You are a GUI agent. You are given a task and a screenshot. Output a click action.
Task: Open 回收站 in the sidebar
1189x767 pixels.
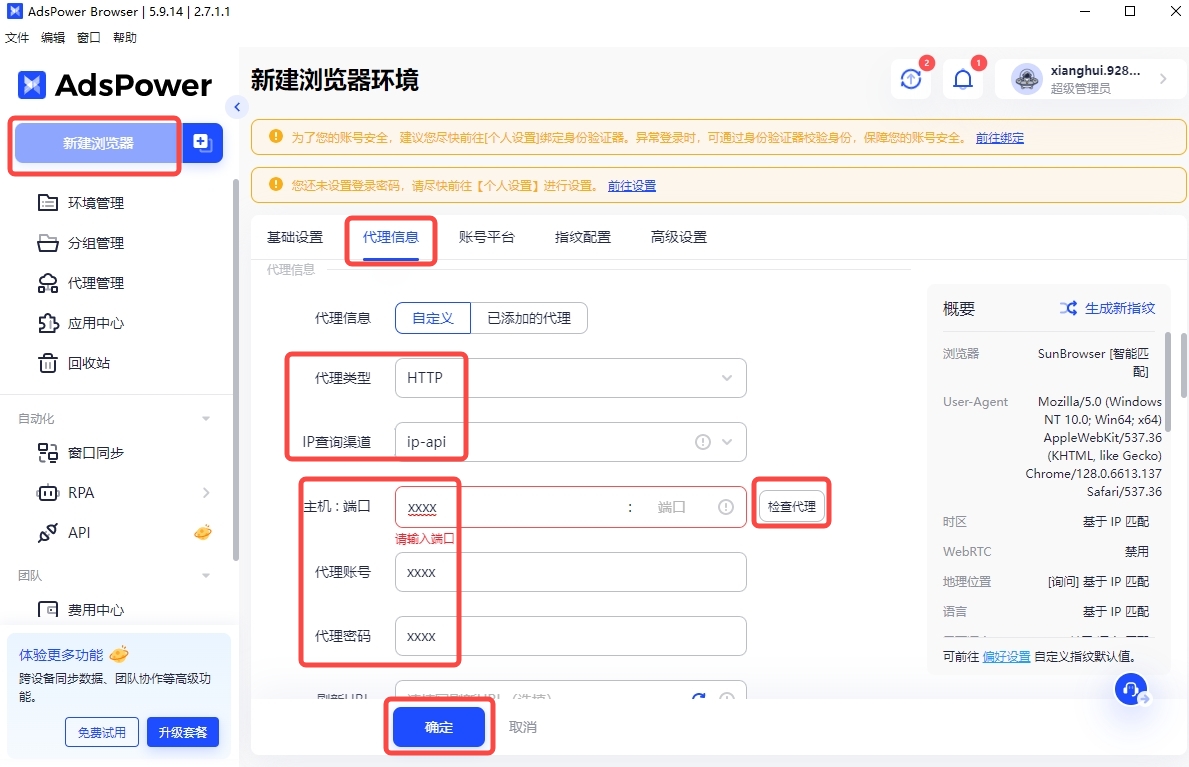74,363
